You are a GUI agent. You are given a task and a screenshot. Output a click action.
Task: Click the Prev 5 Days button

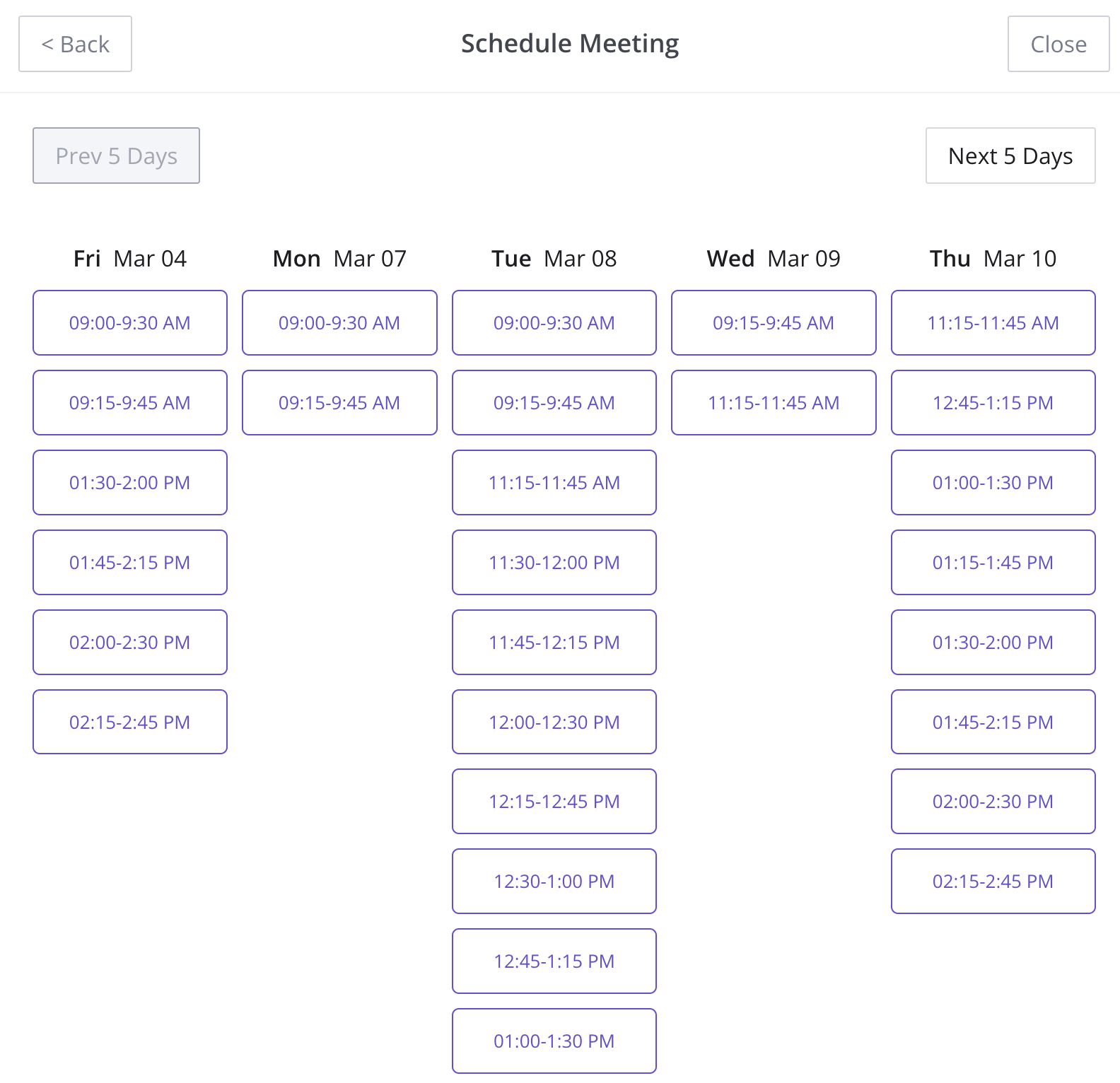tap(116, 156)
